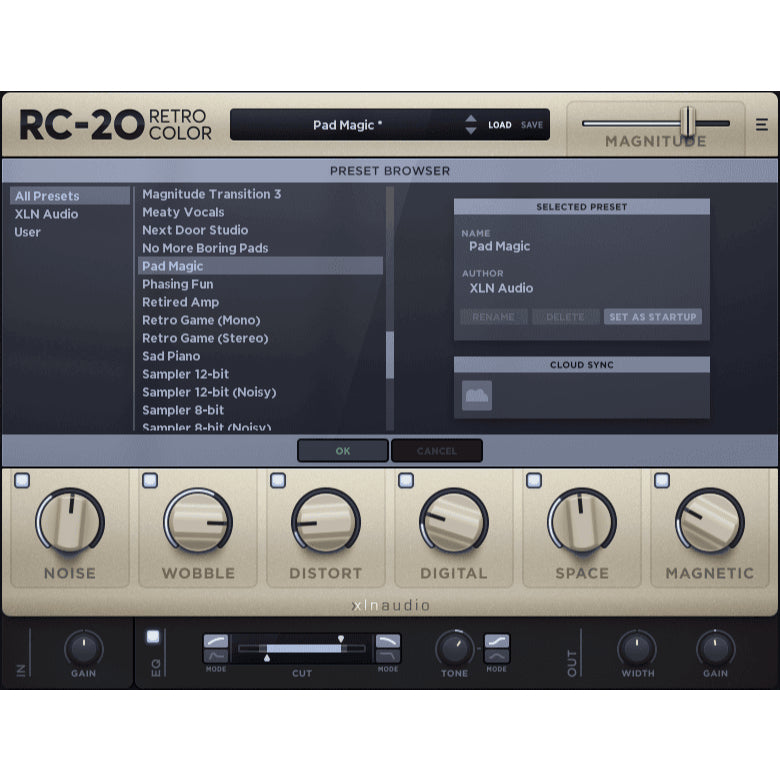Toggle the Distort module on
Image resolution: width=780 pixels, height=780 pixels.
click(278, 481)
